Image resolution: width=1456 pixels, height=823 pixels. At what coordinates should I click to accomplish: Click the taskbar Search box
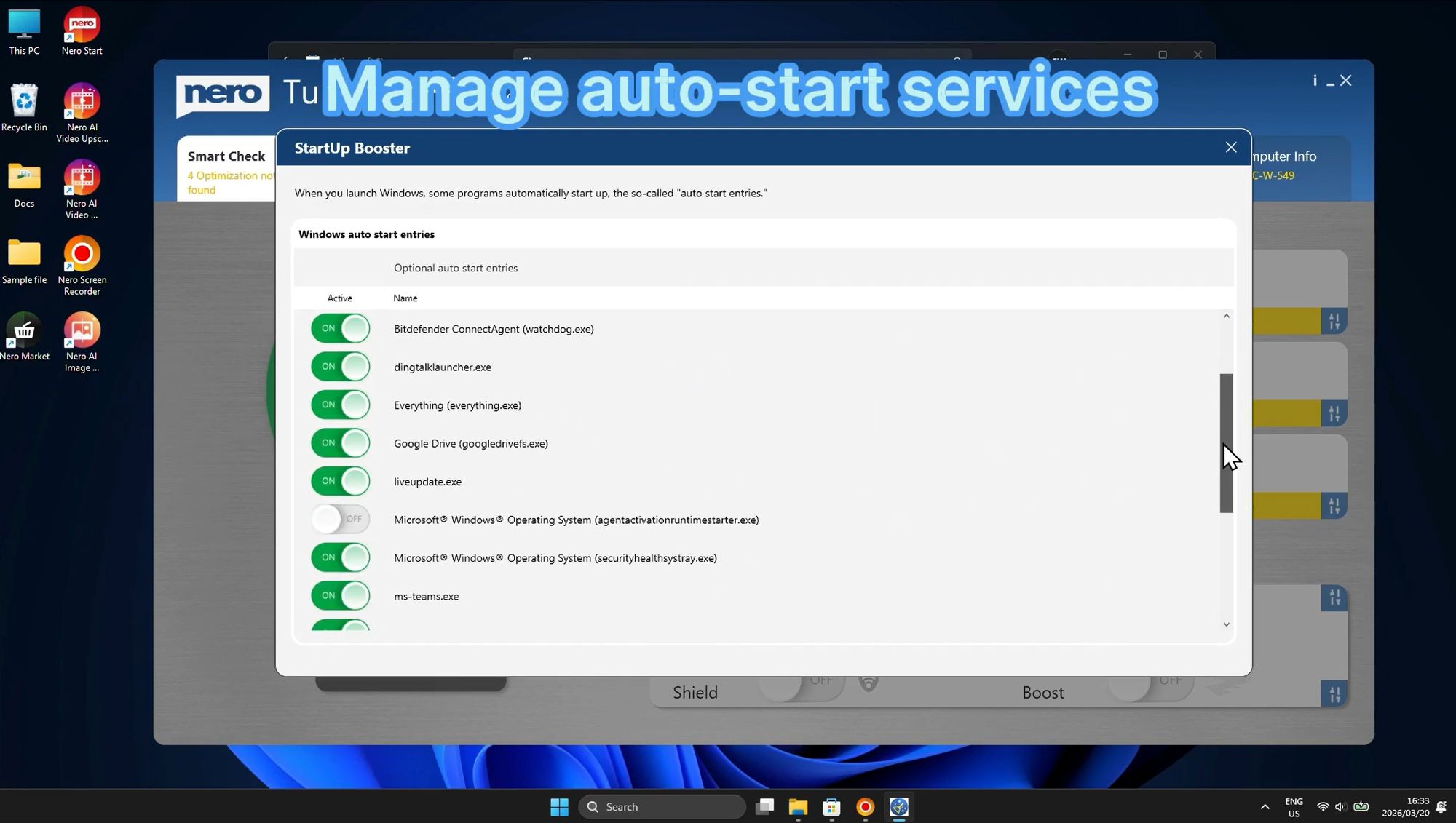(661, 806)
